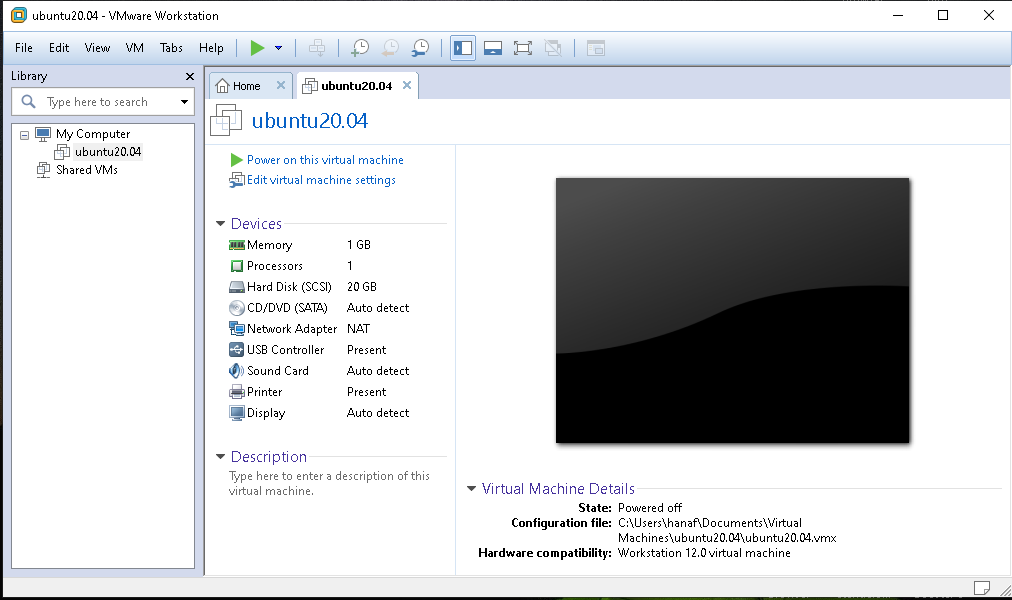Click 'Workstation 12.0 virtual machine' compatibility text
Image resolution: width=1012 pixels, height=600 pixels.
(704, 553)
